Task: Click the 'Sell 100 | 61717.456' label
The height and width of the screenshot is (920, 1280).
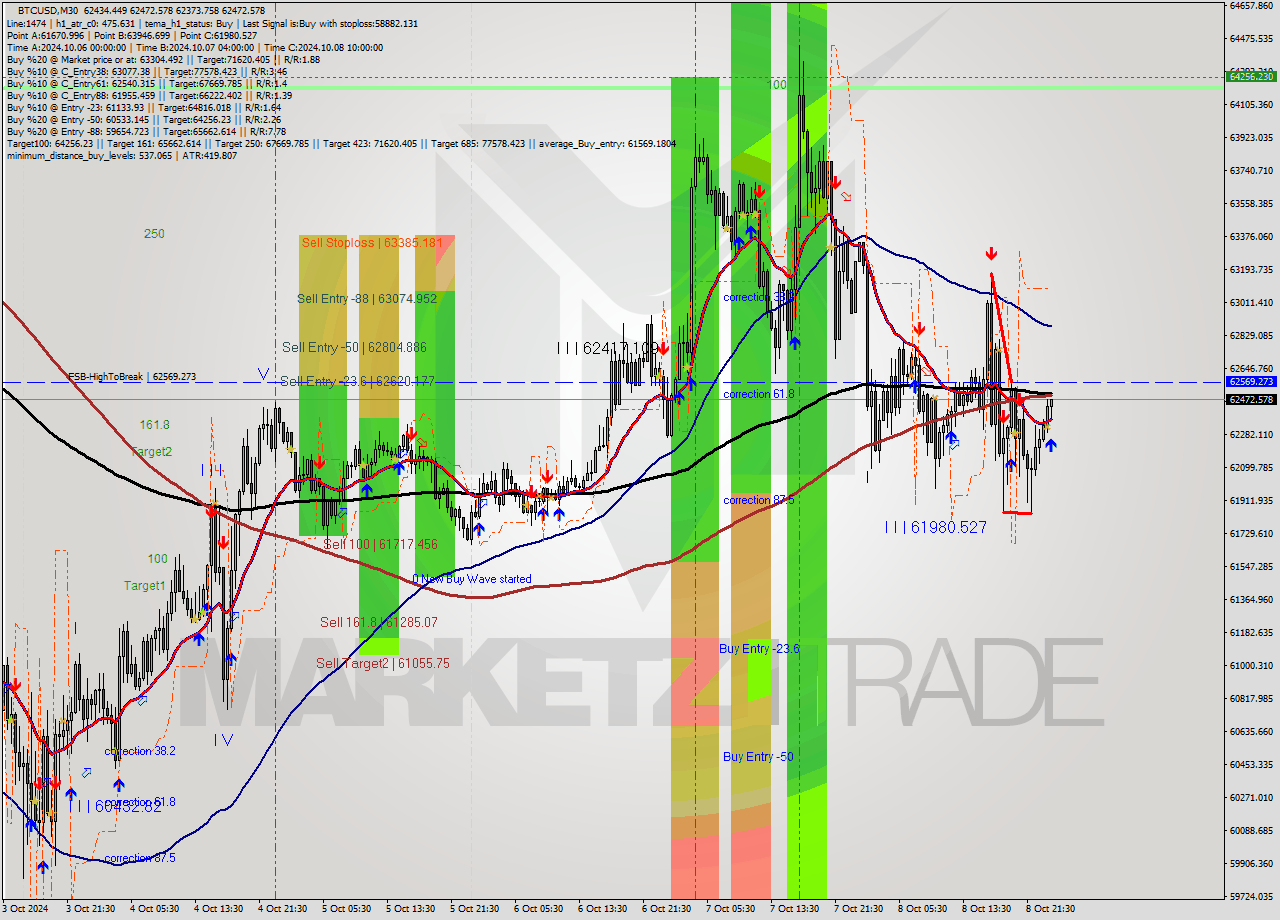Action: click(380, 544)
